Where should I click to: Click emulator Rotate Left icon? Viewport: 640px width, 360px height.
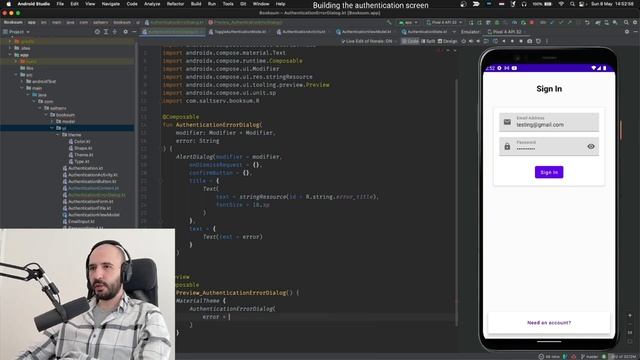point(486,41)
